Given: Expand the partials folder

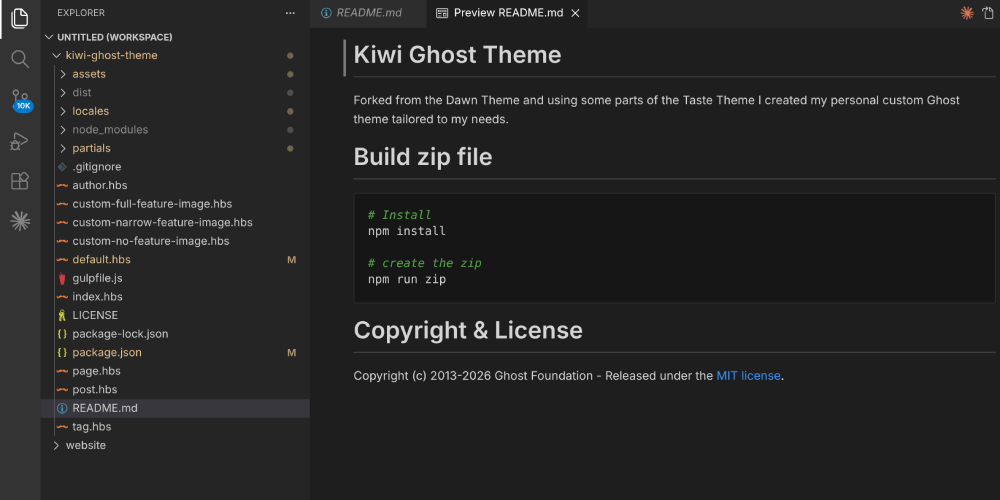Looking at the screenshot, I should [175, 148].
